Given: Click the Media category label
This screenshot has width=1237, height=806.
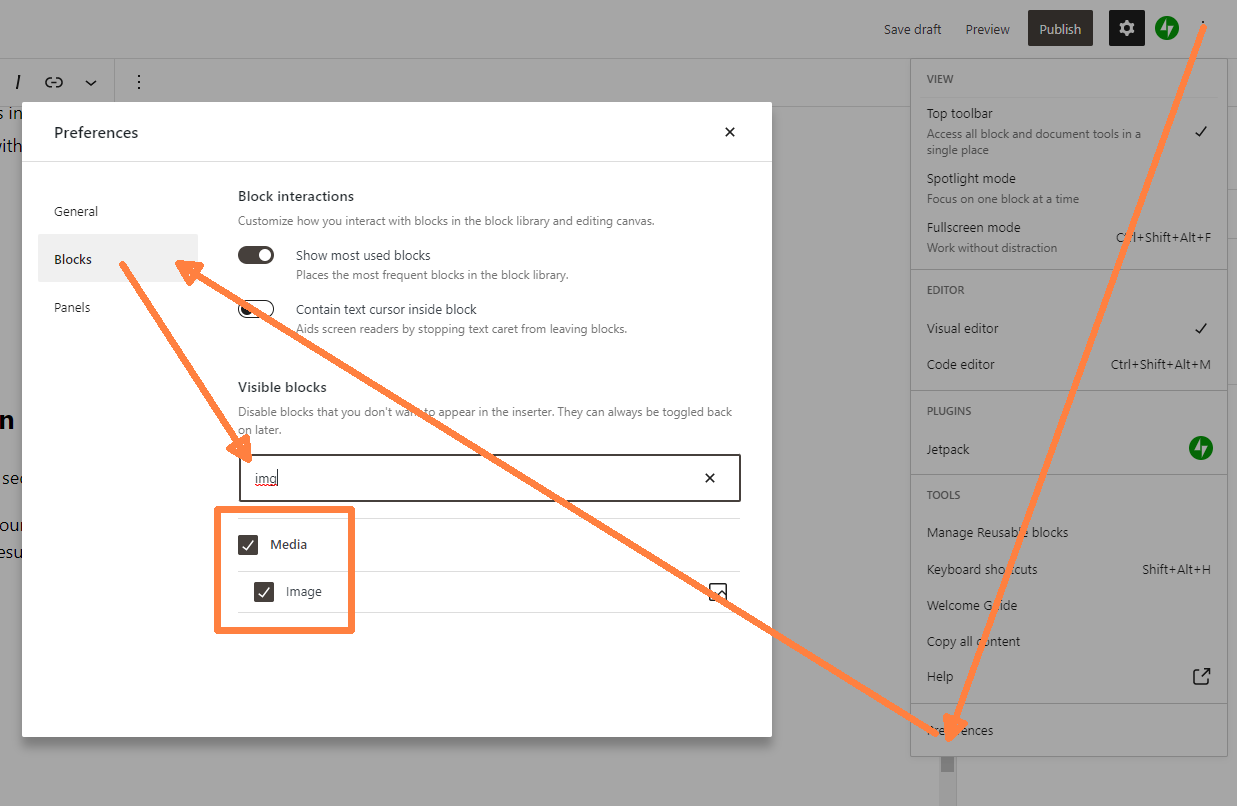Looking at the screenshot, I should click(288, 545).
